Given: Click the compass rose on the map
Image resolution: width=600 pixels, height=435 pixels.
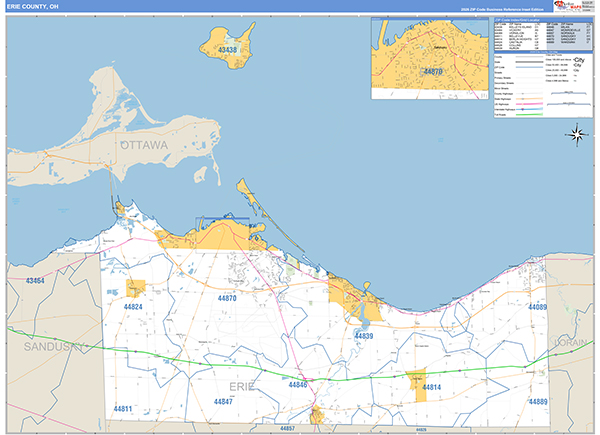Looking at the screenshot, I should (577, 133).
